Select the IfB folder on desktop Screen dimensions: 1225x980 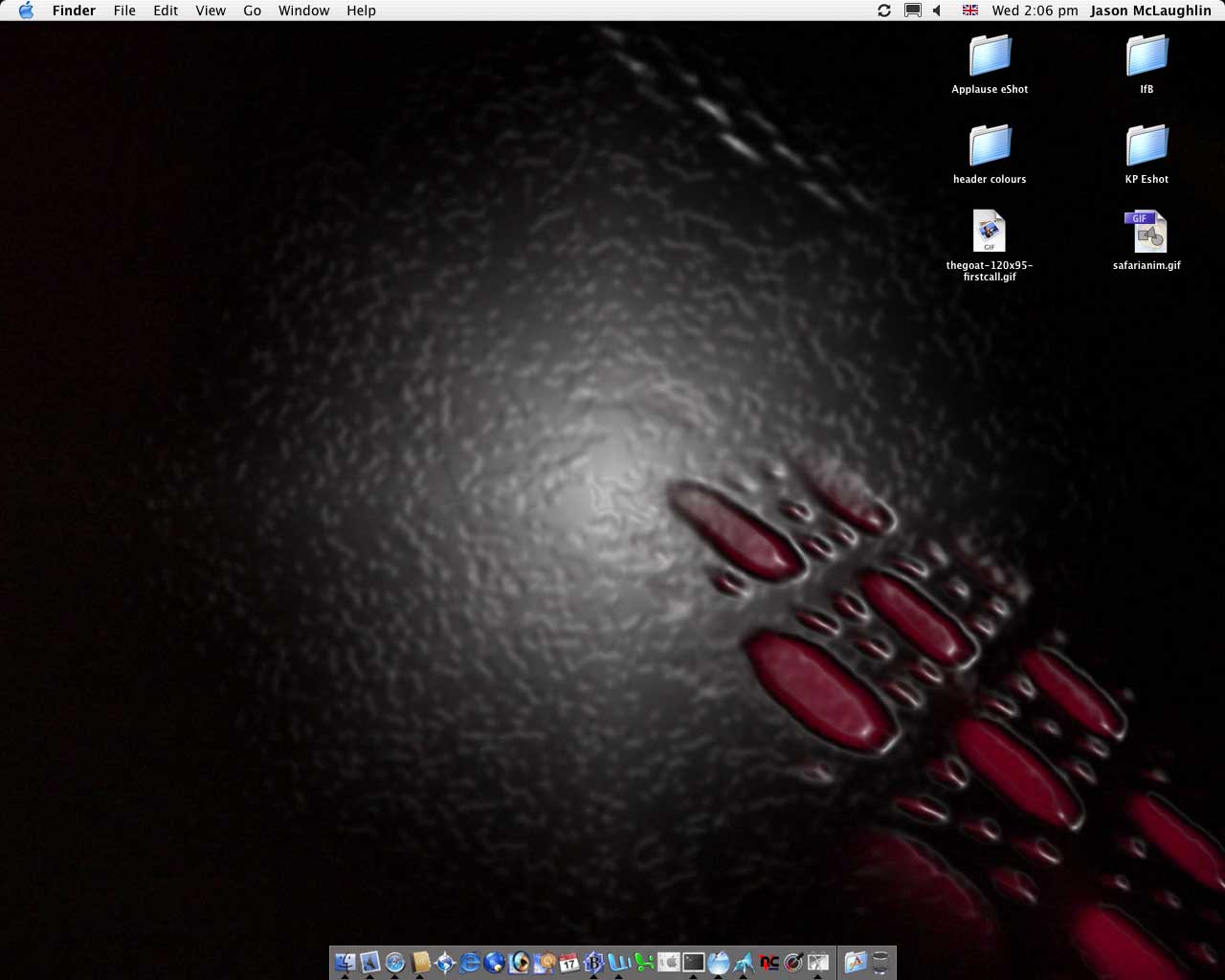coord(1147,64)
